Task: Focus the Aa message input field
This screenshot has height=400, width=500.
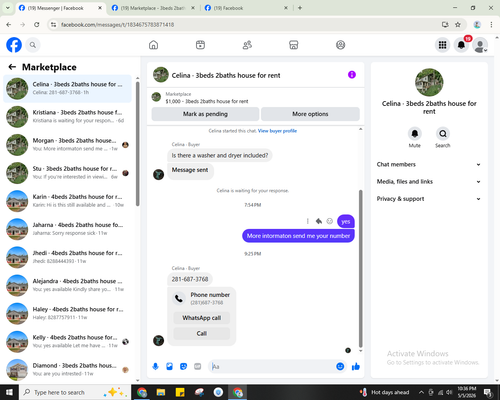Action: tap(272, 367)
